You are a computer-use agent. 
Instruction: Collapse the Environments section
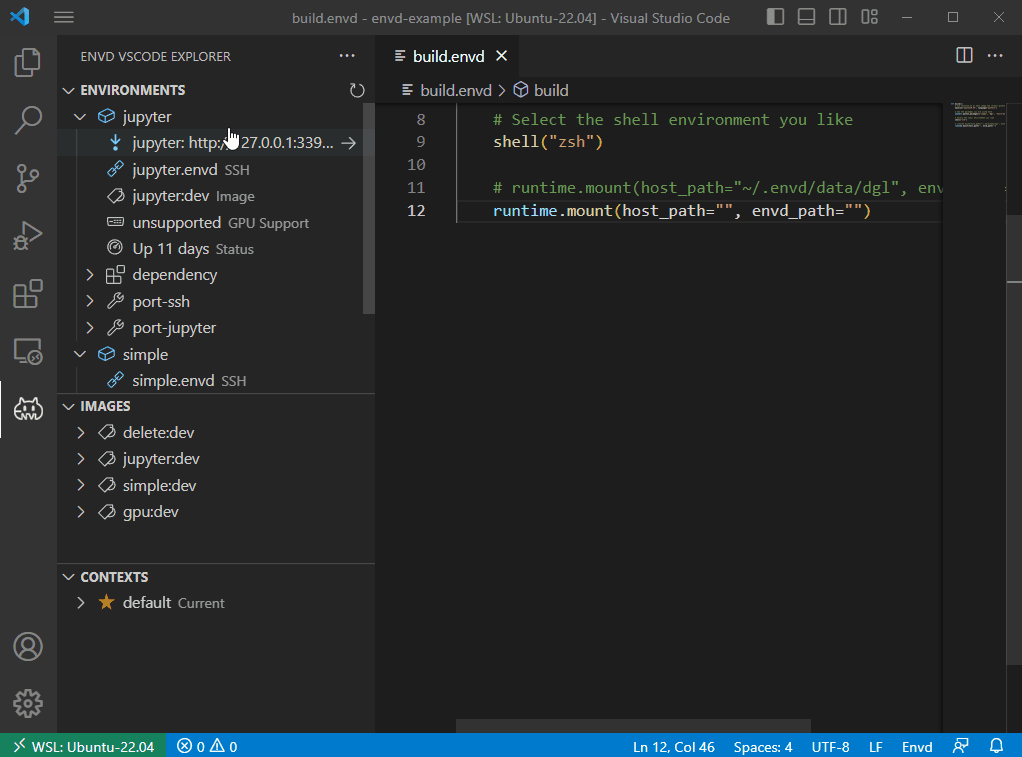[x=68, y=90]
